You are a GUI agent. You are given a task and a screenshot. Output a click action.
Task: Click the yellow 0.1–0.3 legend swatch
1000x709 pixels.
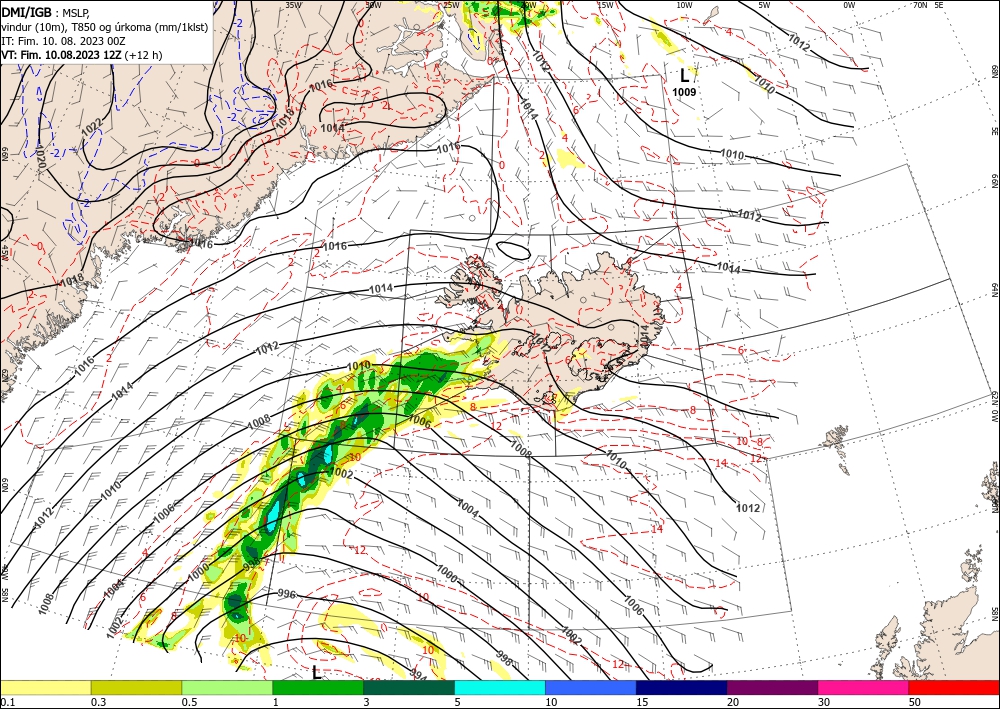coord(45,687)
